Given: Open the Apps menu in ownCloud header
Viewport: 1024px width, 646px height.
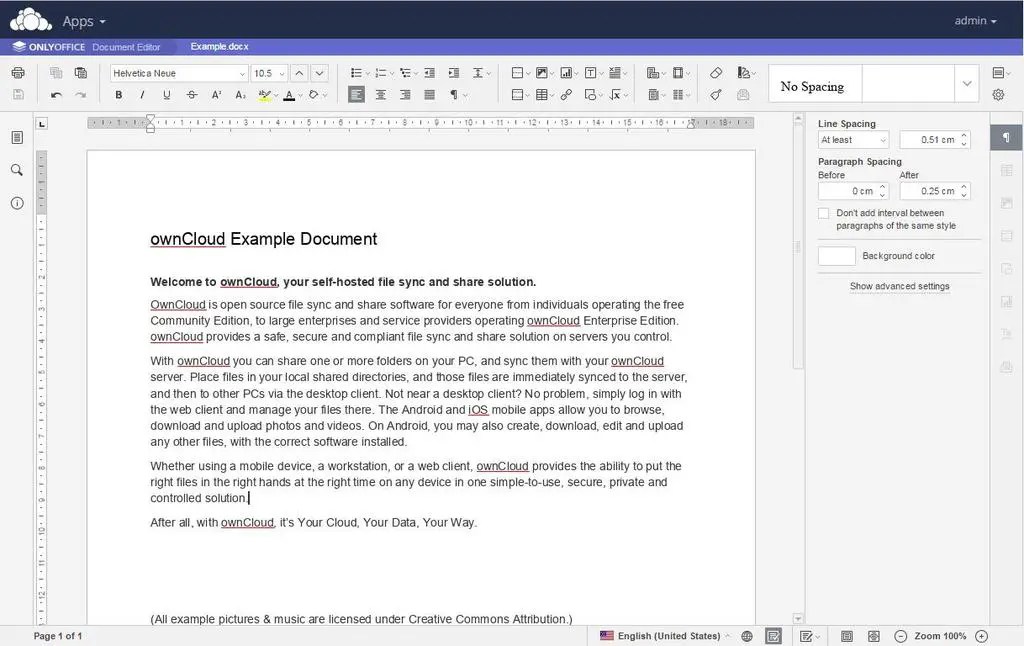Looking at the screenshot, I should 84,22.
